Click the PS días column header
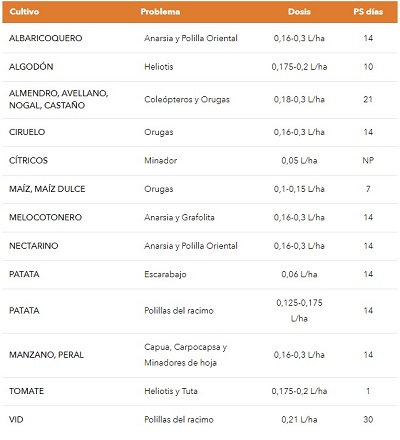Image resolution: width=400 pixels, height=440 pixels. tap(368, 12)
